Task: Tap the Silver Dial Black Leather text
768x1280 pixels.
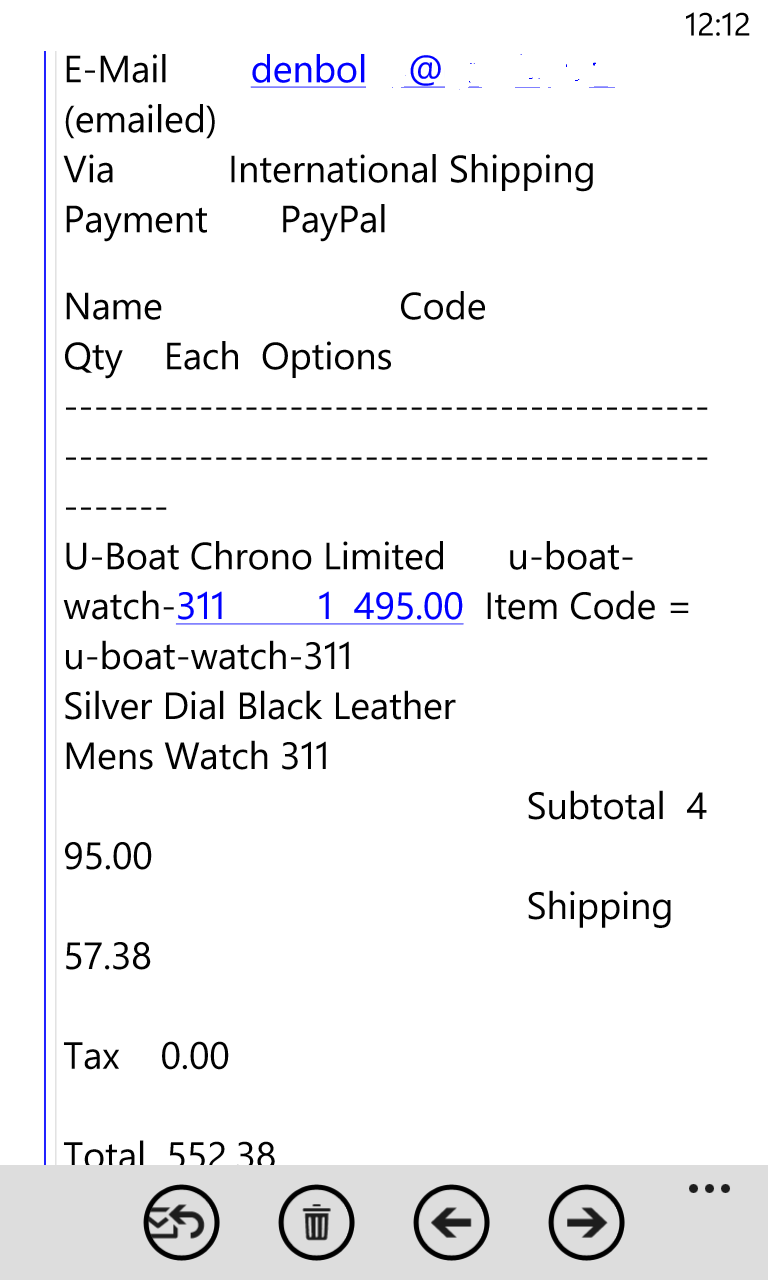Action: coord(260,706)
